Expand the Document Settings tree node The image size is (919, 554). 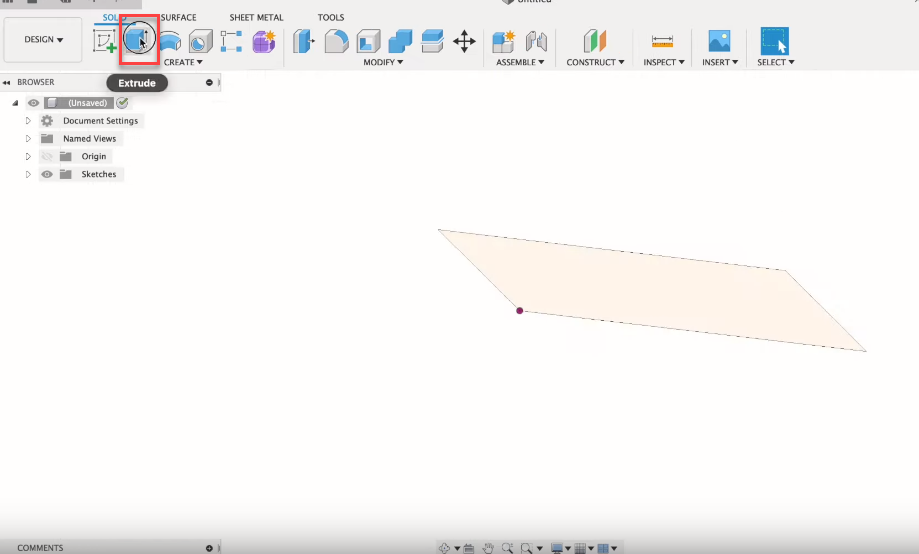coord(28,121)
